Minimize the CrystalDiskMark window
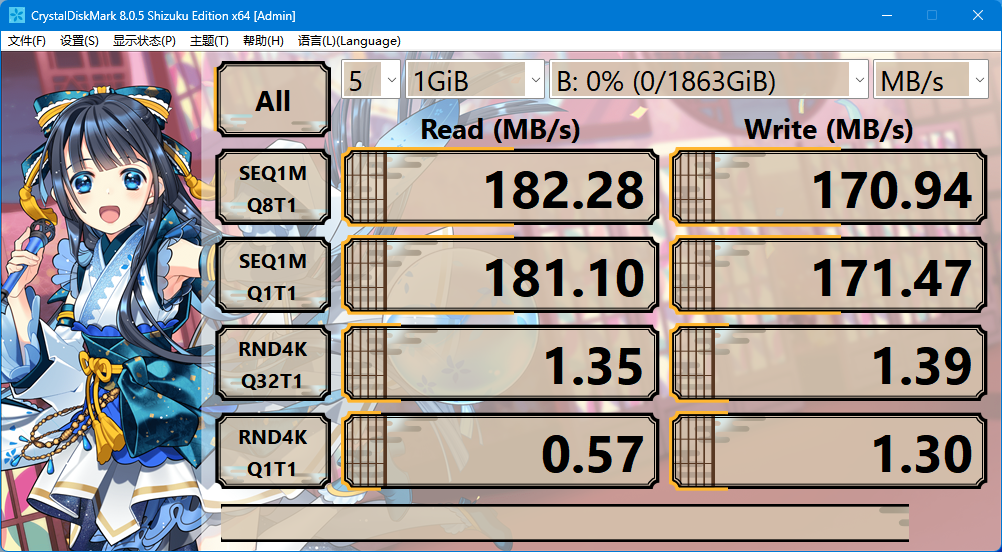The height and width of the screenshot is (552, 1002). [886, 15]
